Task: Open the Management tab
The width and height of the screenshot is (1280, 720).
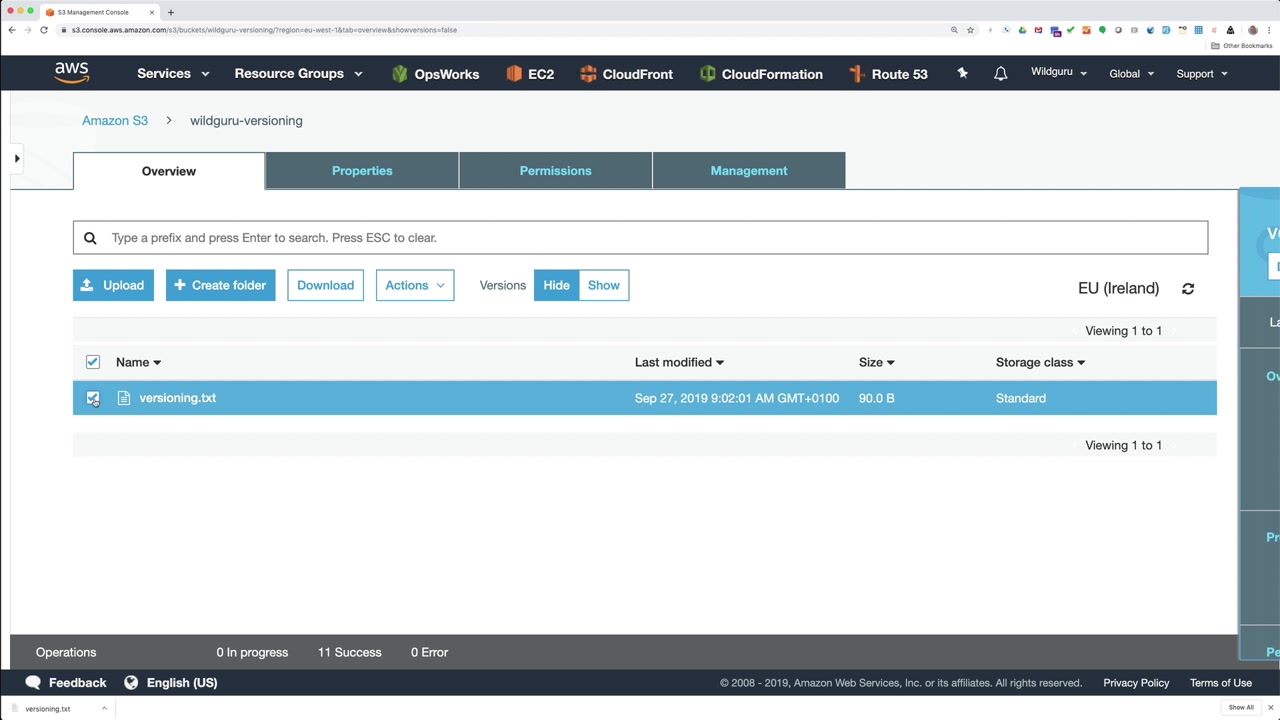Action: pos(749,171)
